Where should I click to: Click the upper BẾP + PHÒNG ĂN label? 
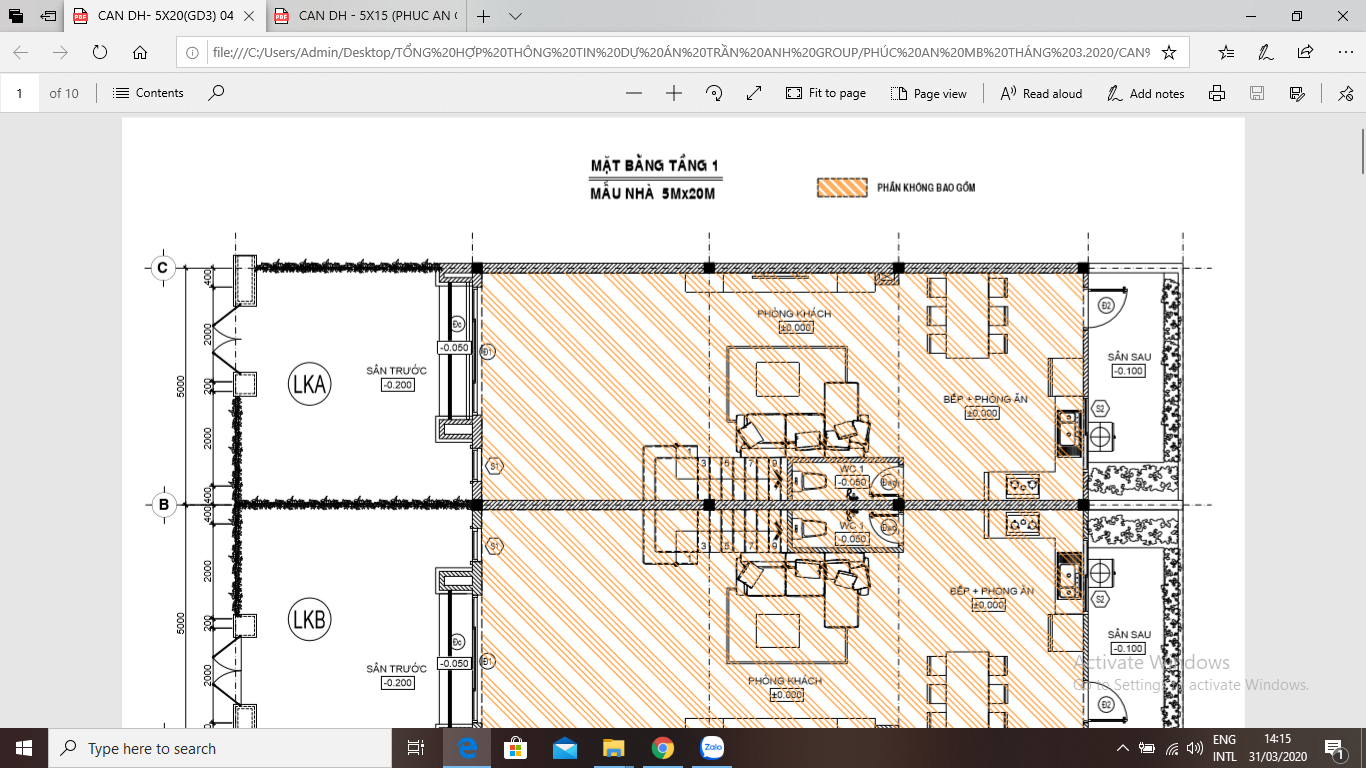(x=985, y=399)
